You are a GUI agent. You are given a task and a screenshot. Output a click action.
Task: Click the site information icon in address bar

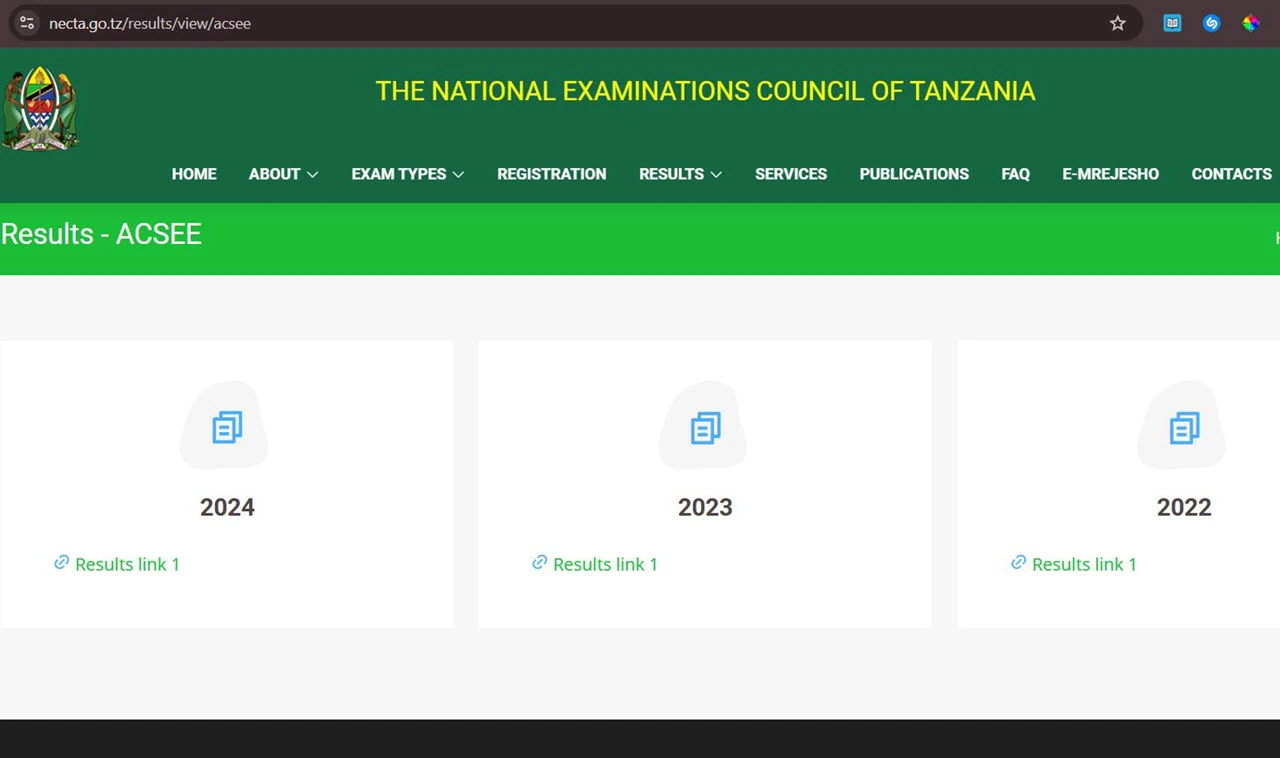pyautogui.click(x=27, y=23)
